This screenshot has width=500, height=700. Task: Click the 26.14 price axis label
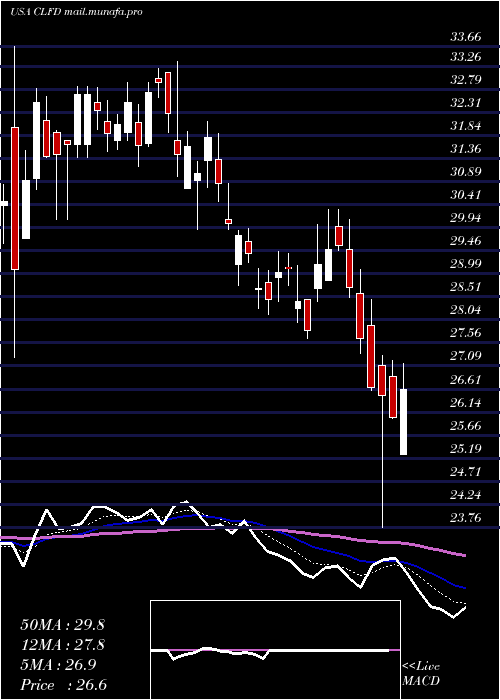click(466, 403)
